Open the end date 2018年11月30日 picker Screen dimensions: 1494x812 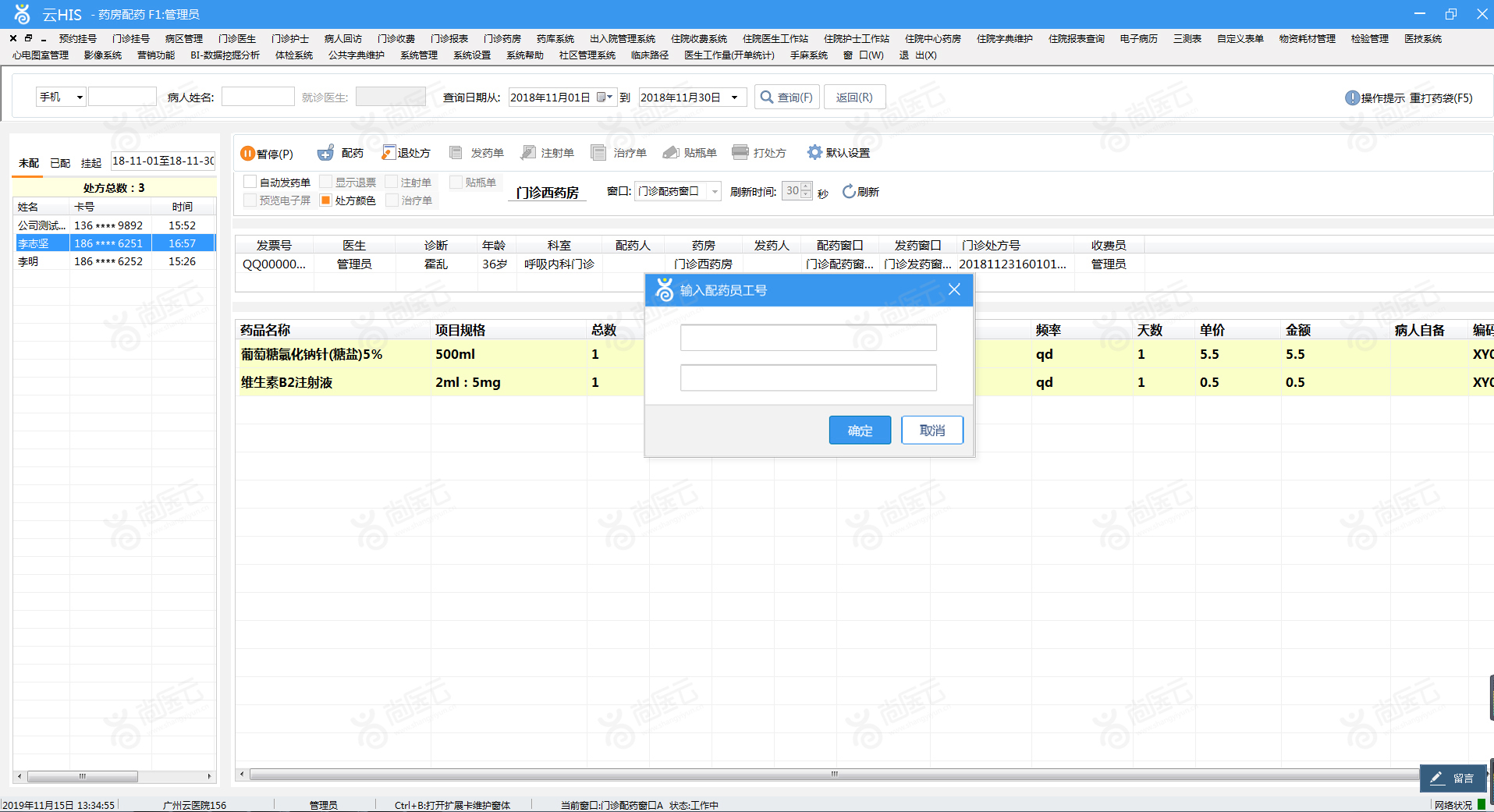734,98
